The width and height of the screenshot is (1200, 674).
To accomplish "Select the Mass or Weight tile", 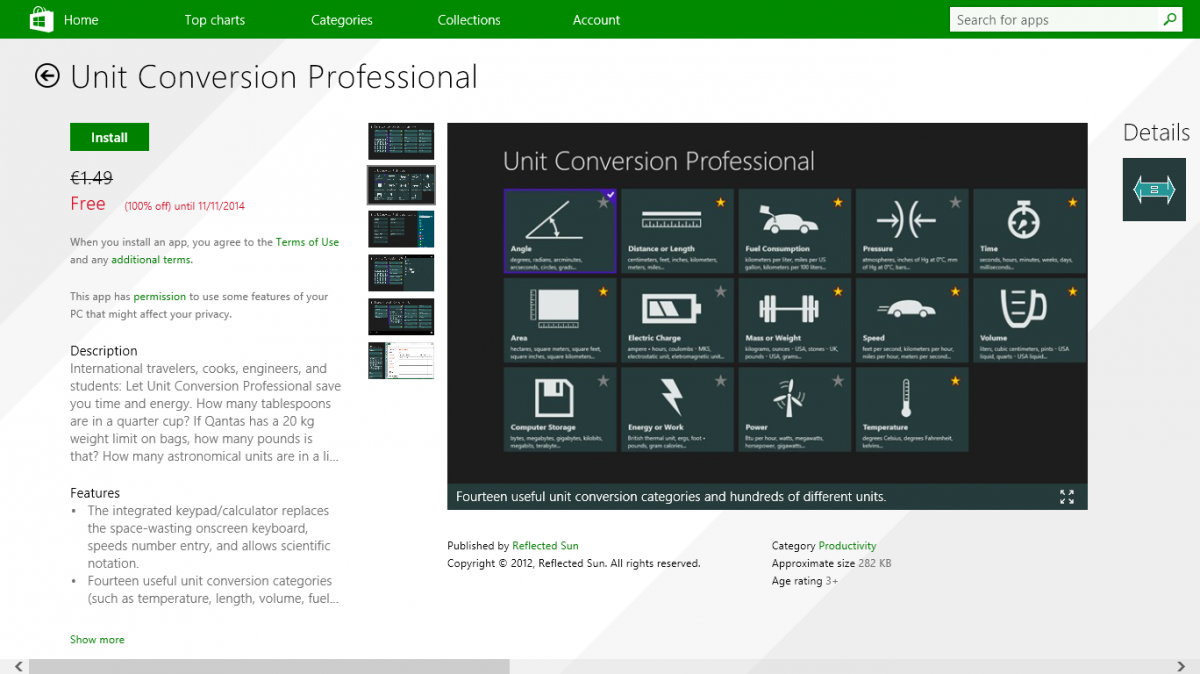I will click(795, 320).
